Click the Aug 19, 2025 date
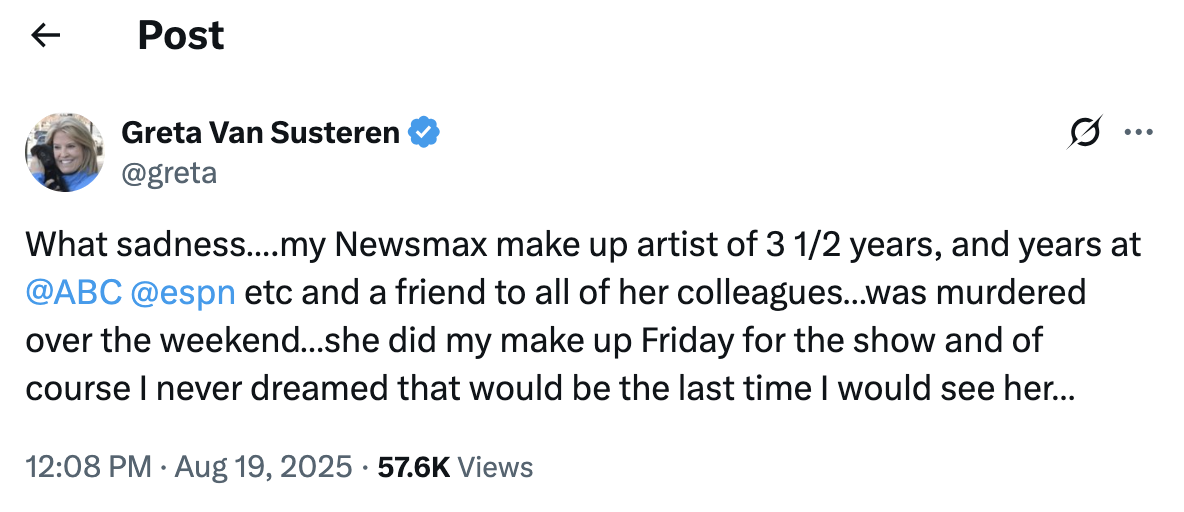 pyautogui.click(x=265, y=467)
